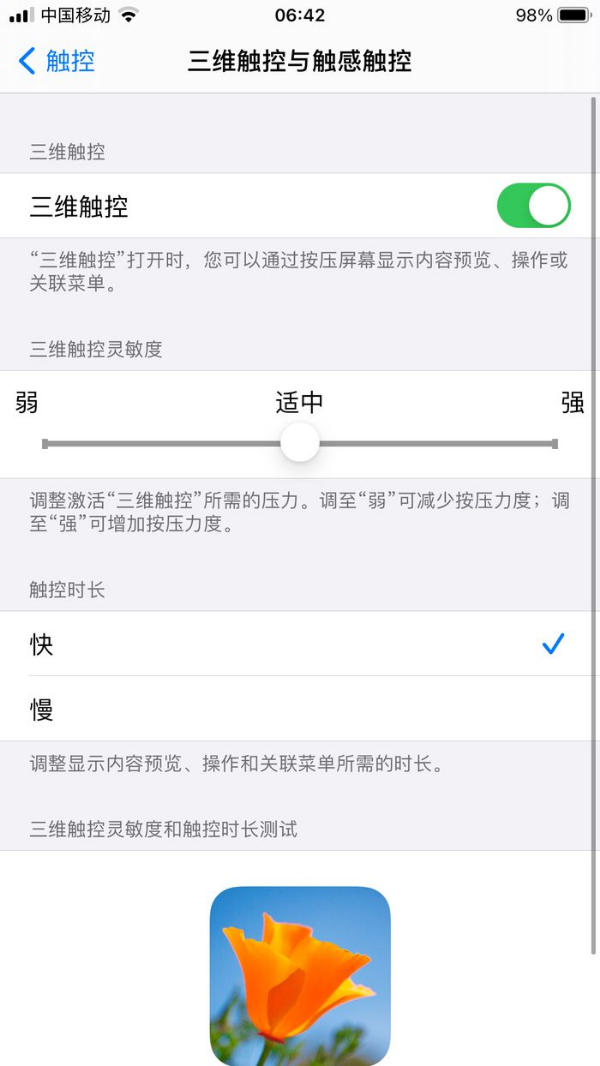The width and height of the screenshot is (600, 1066).
Task: Tap the battery icon in status bar
Action: tap(574, 15)
